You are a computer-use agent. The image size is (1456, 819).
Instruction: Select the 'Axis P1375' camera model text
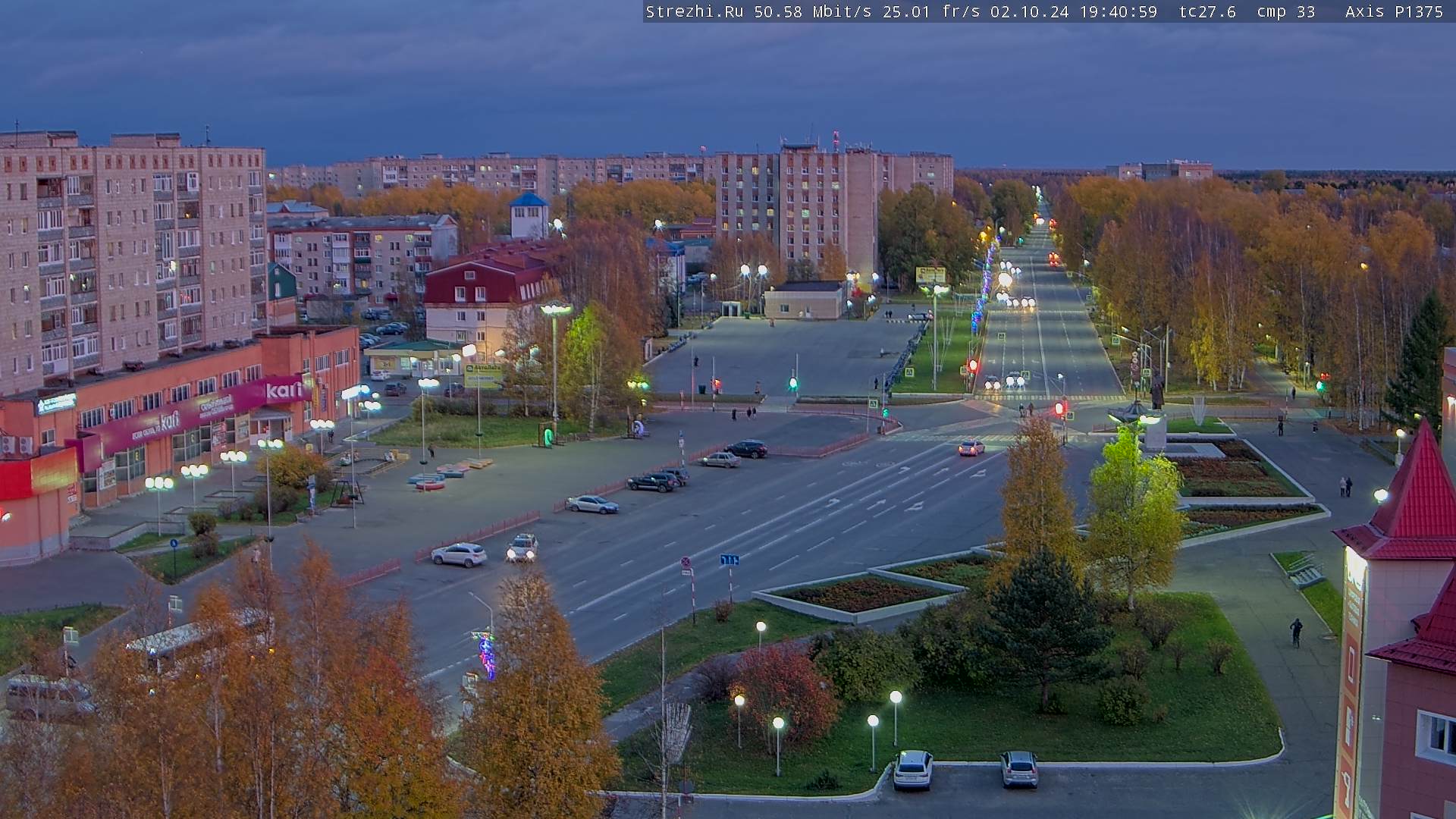coord(1393,11)
